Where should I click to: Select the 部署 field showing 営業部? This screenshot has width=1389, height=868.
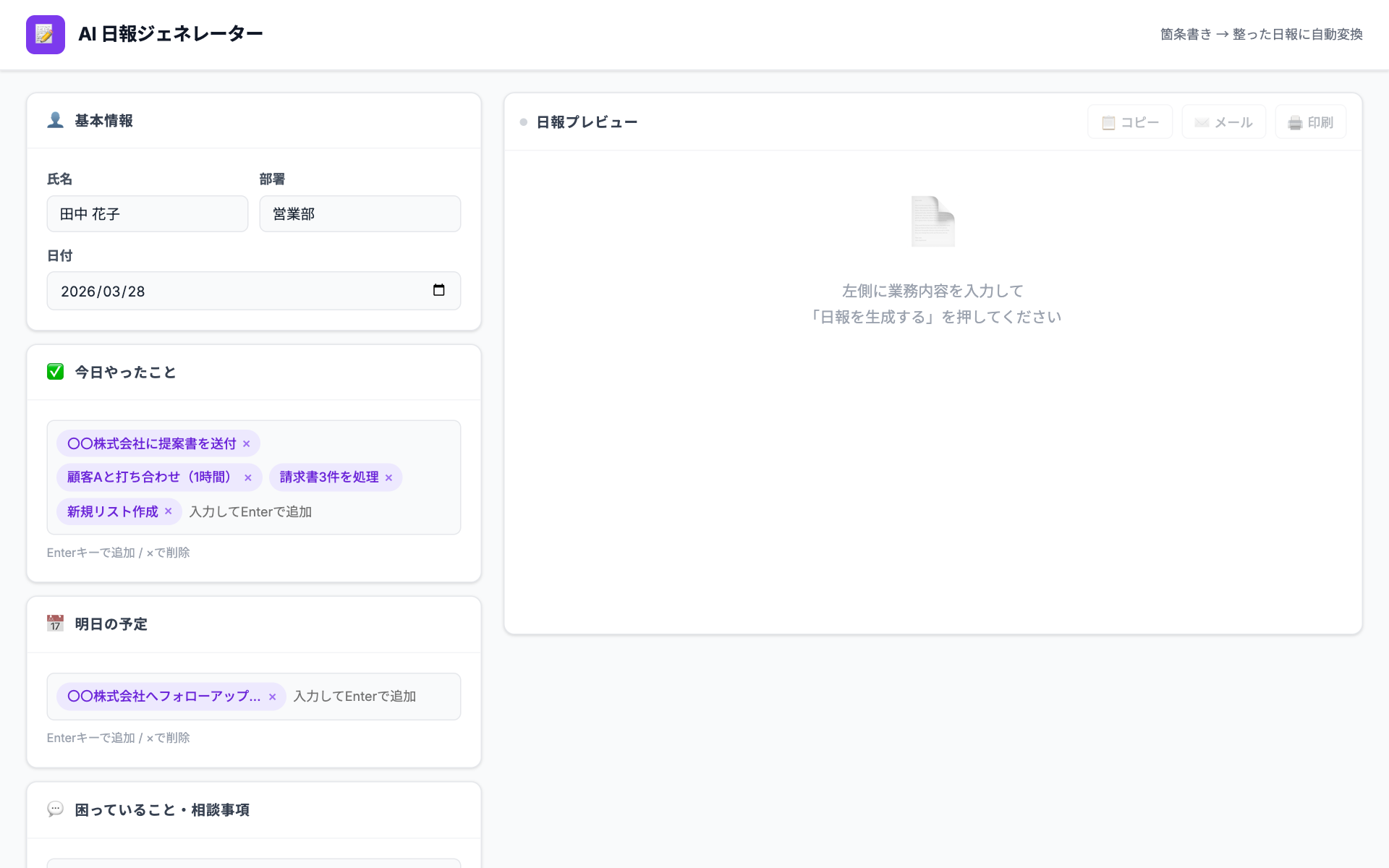pos(360,213)
